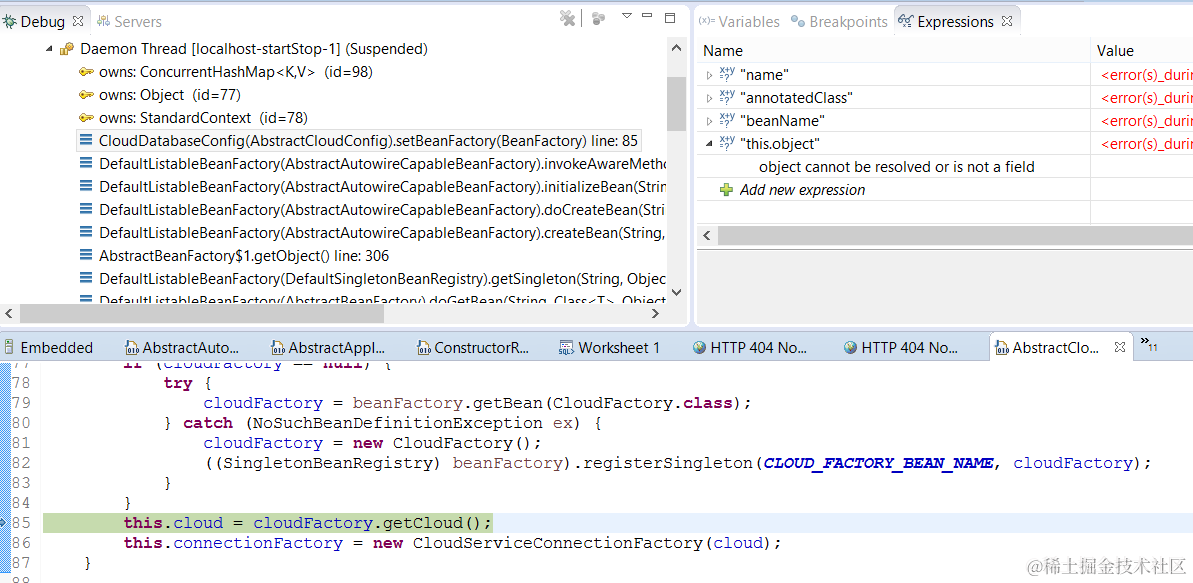Expand the "beanName" expression
Screen dimensions: 1193x583
pos(709,120)
